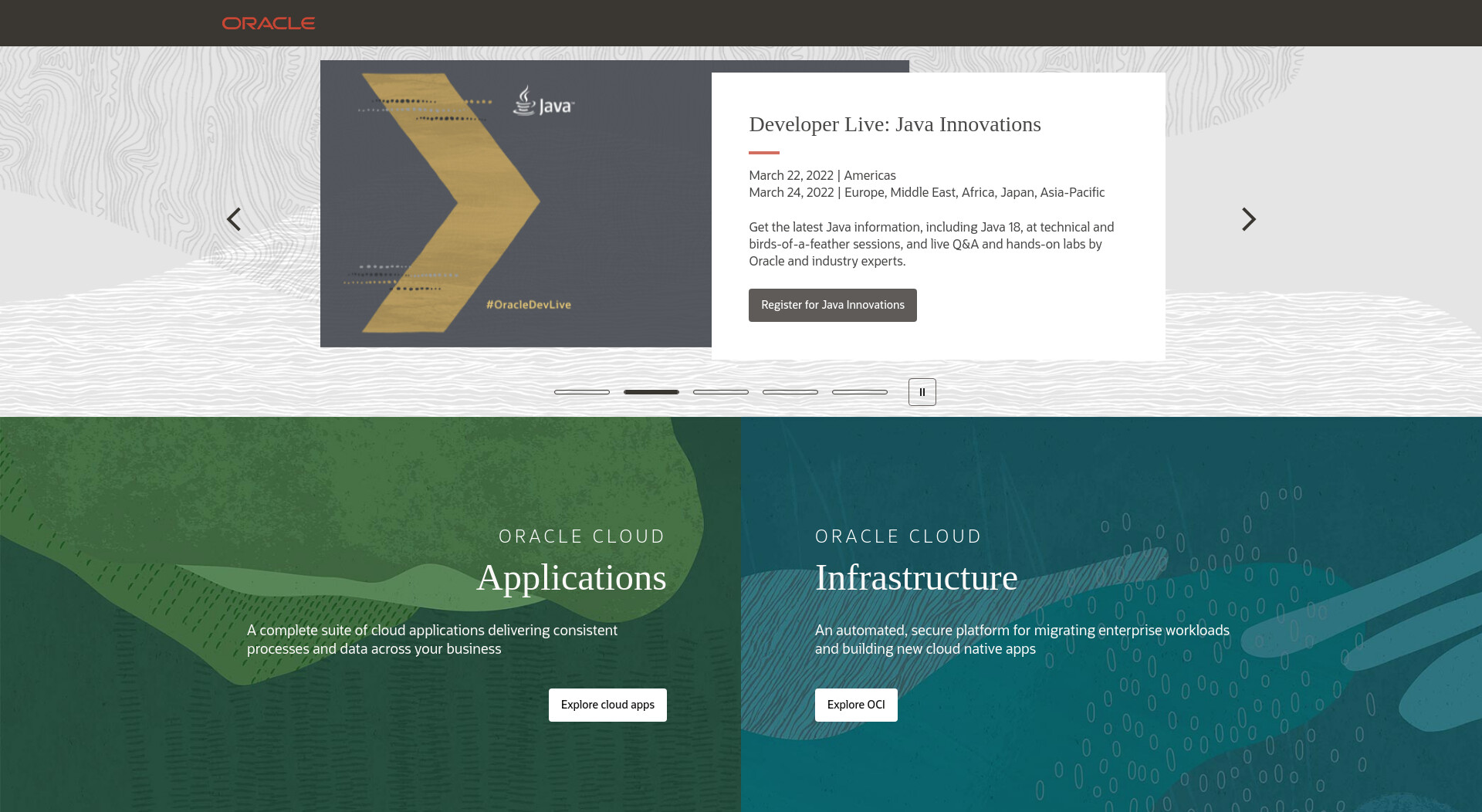The height and width of the screenshot is (812, 1482).
Task: Select the fourth carousel slide indicator
Action: point(790,392)
